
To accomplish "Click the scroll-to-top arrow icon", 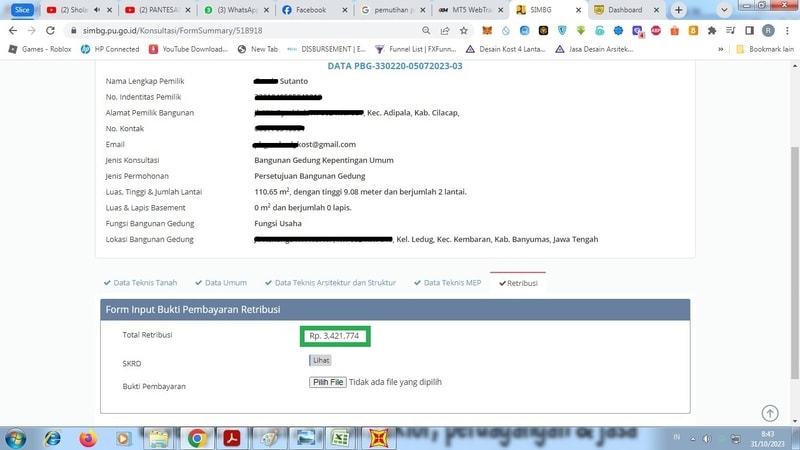I will pyautogui.click(x=769, y=413).
